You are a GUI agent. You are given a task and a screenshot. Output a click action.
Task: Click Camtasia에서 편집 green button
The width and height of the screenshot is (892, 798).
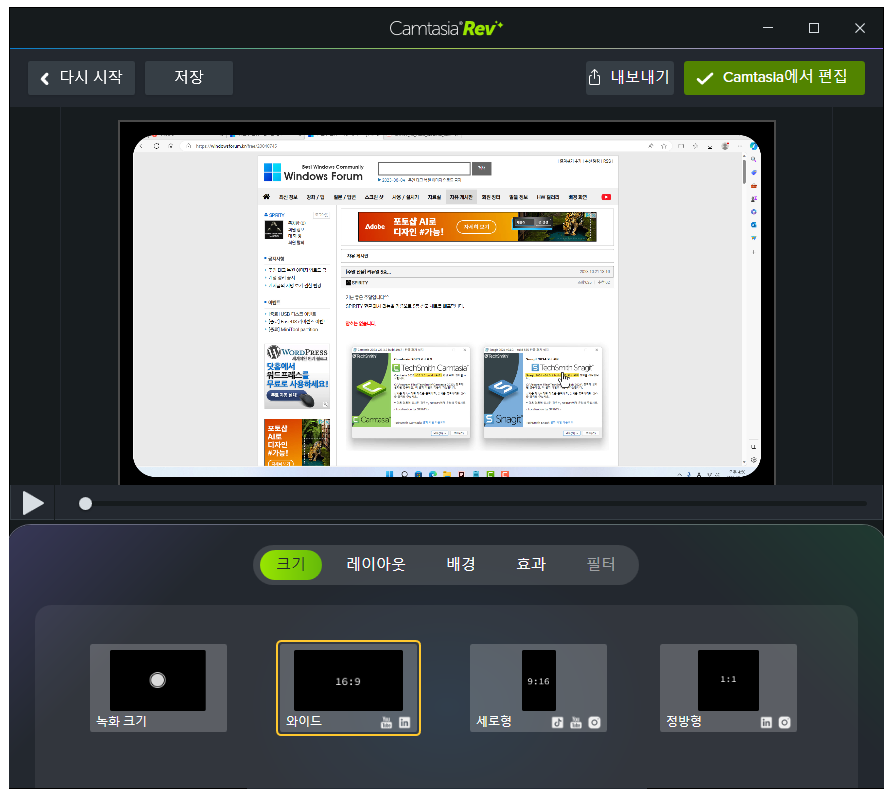[x=774, y=78]
